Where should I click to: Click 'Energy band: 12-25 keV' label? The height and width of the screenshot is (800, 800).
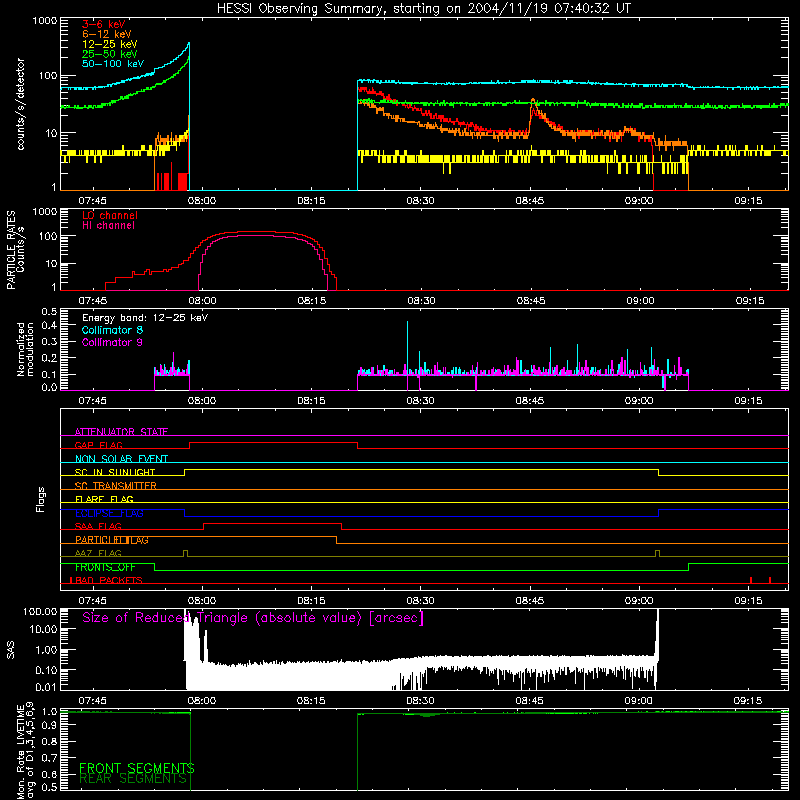click(145, 318)
